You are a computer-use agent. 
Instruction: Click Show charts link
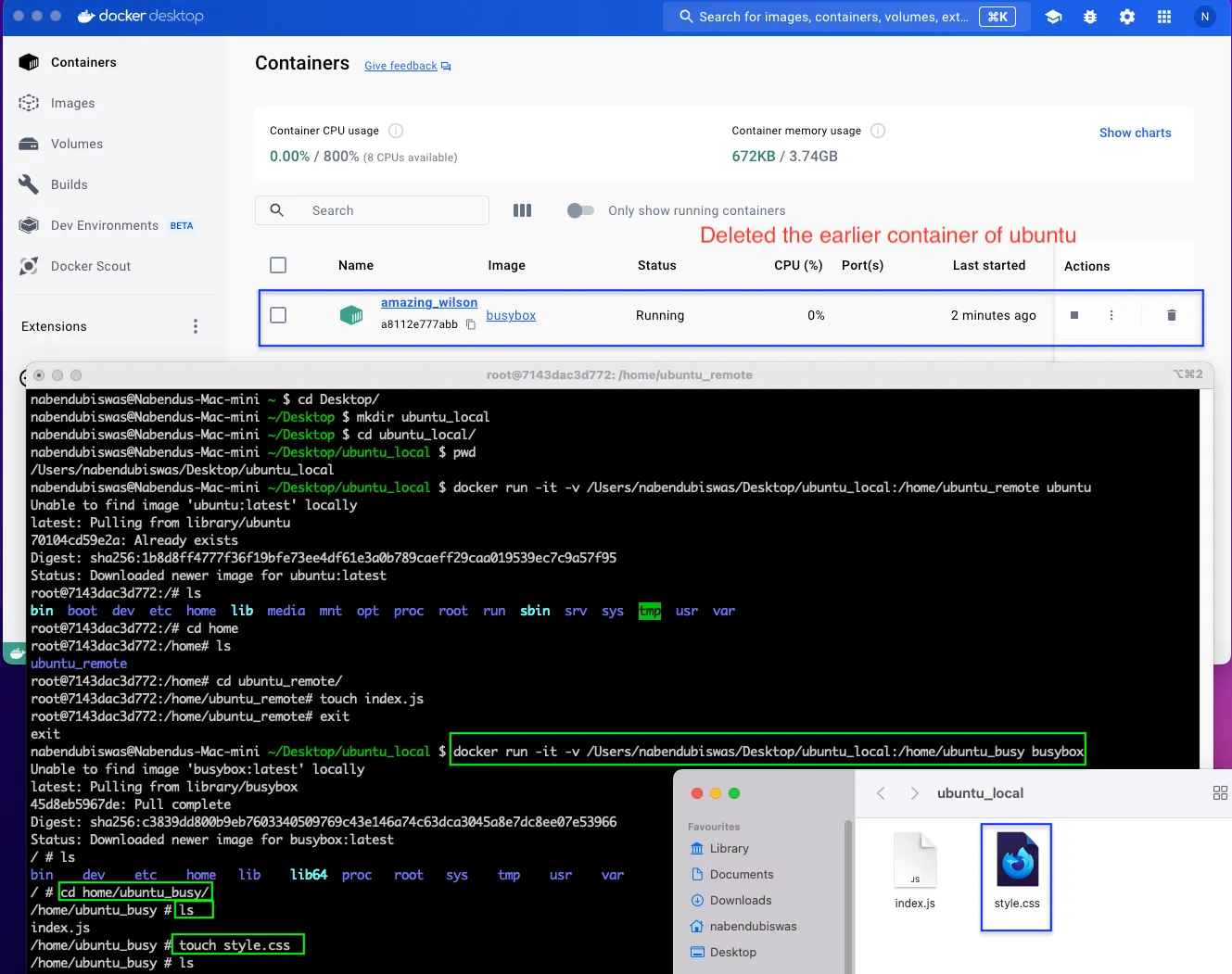[x=1135, y=133]
